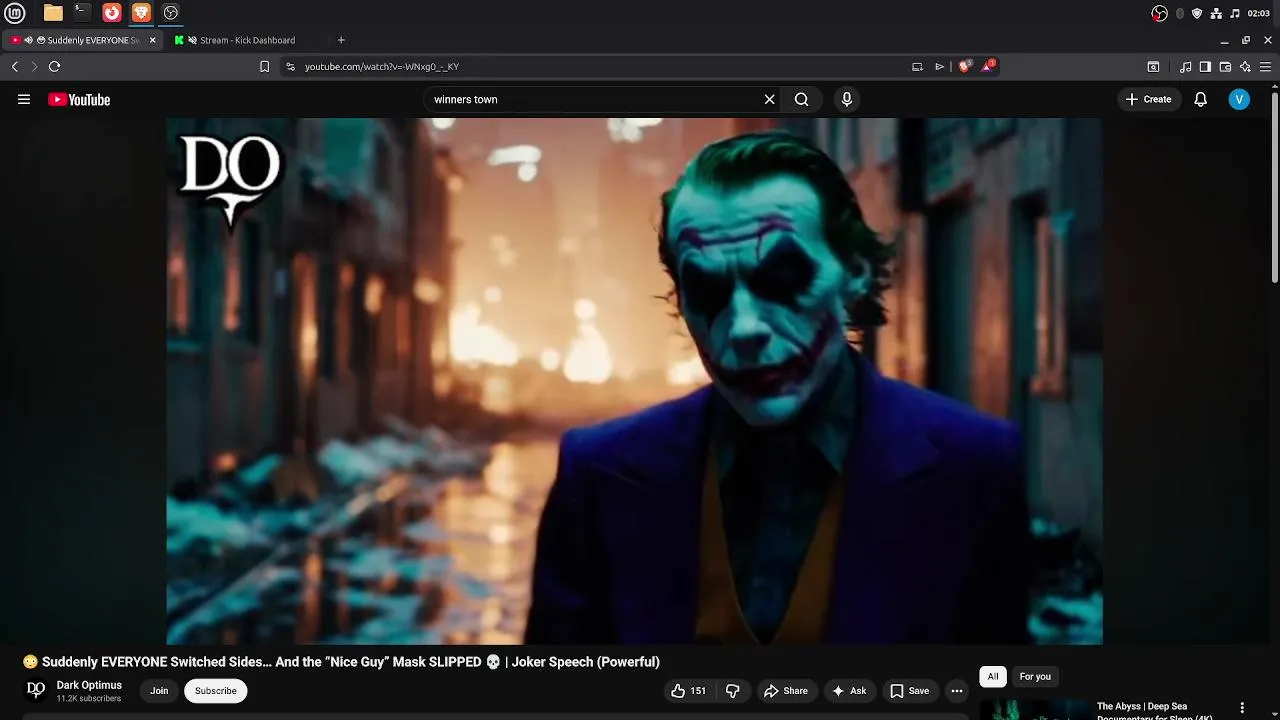Go back to the previous page
1280x720 pixels.
(15, 67)
